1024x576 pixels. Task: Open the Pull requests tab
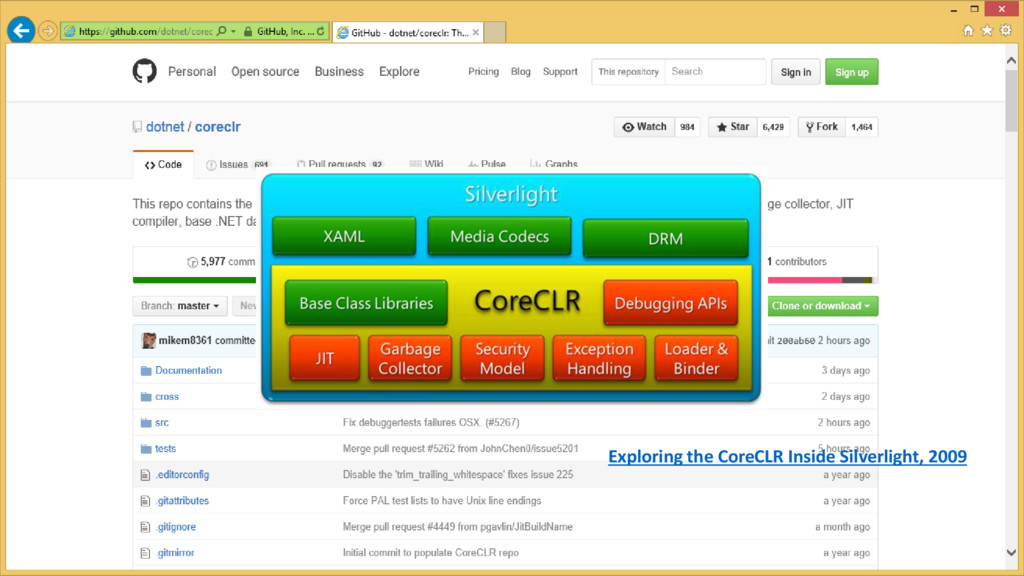tap(340, 165)
